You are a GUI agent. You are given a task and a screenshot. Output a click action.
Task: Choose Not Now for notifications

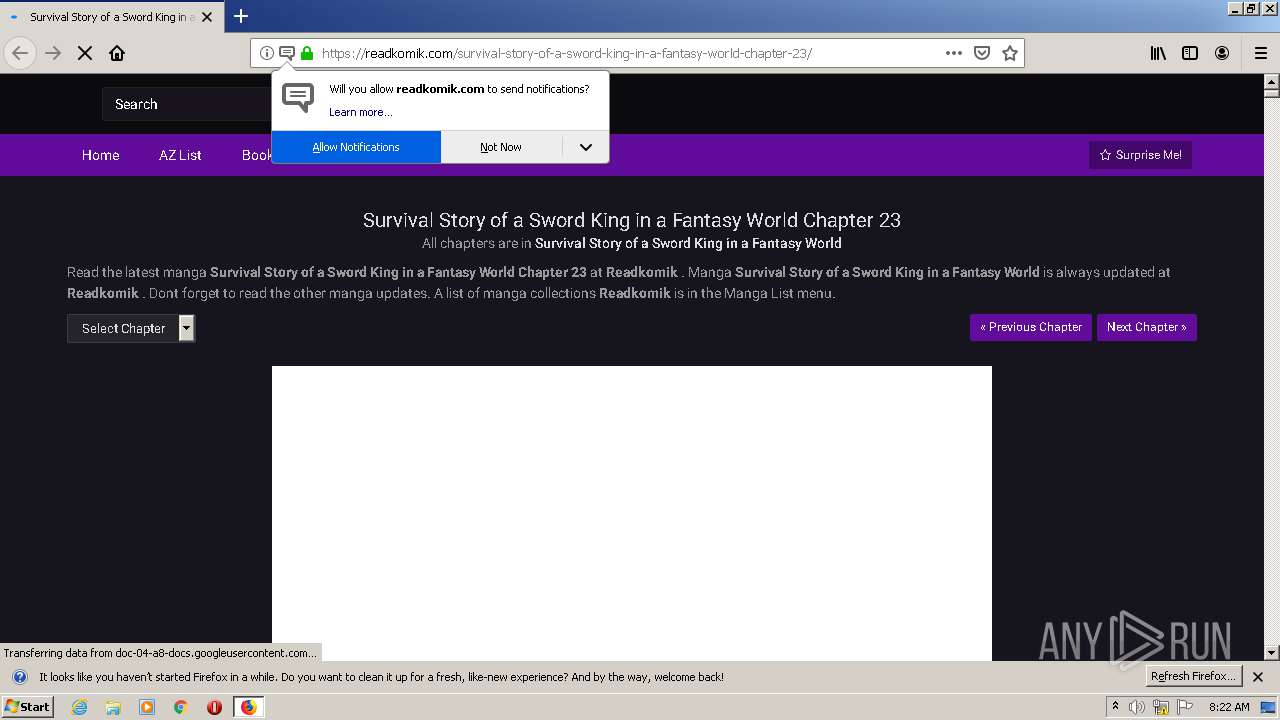(x=501, y=147)
